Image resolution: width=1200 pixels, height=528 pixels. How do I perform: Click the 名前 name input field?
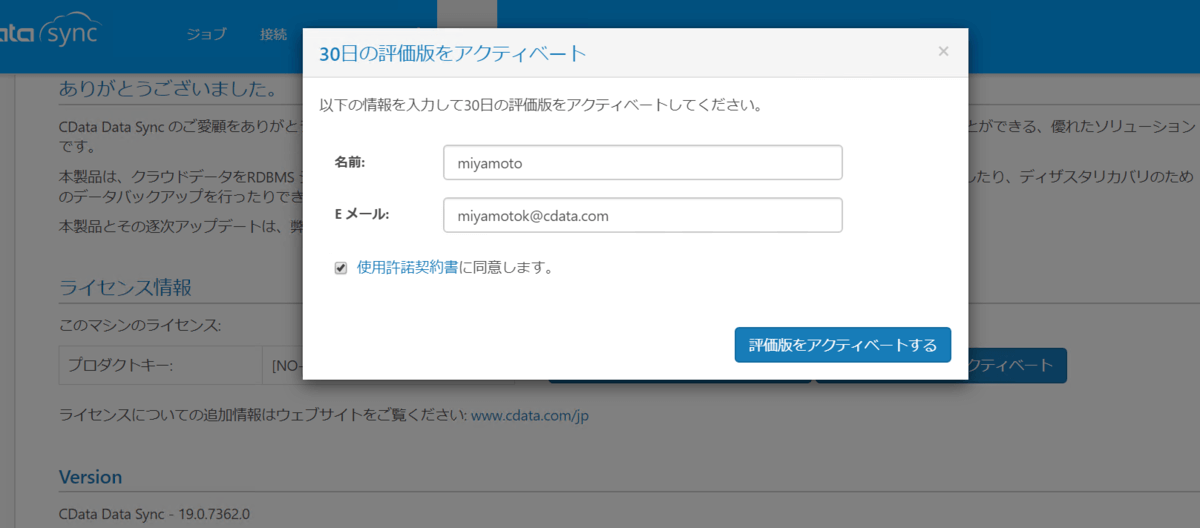click(643, 162)
